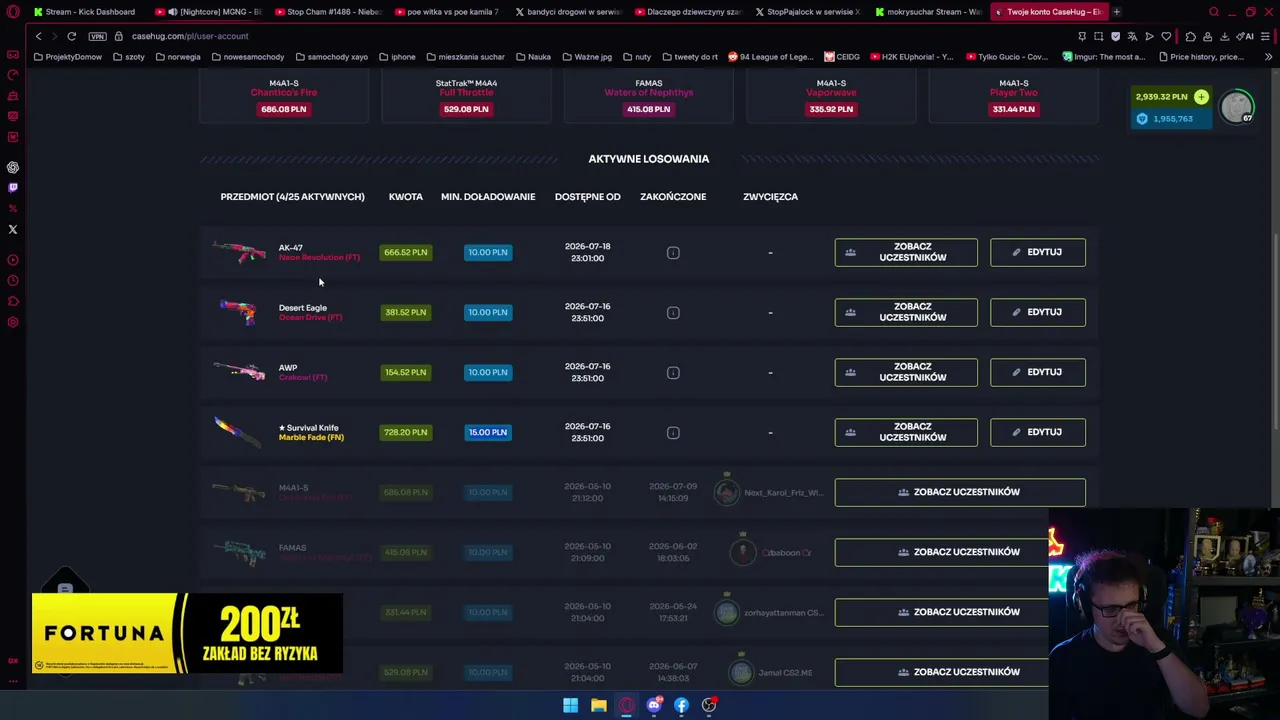Open the norwegia bookmark folder
Viewport: 1280px width, 720px height.
(178, 57)
